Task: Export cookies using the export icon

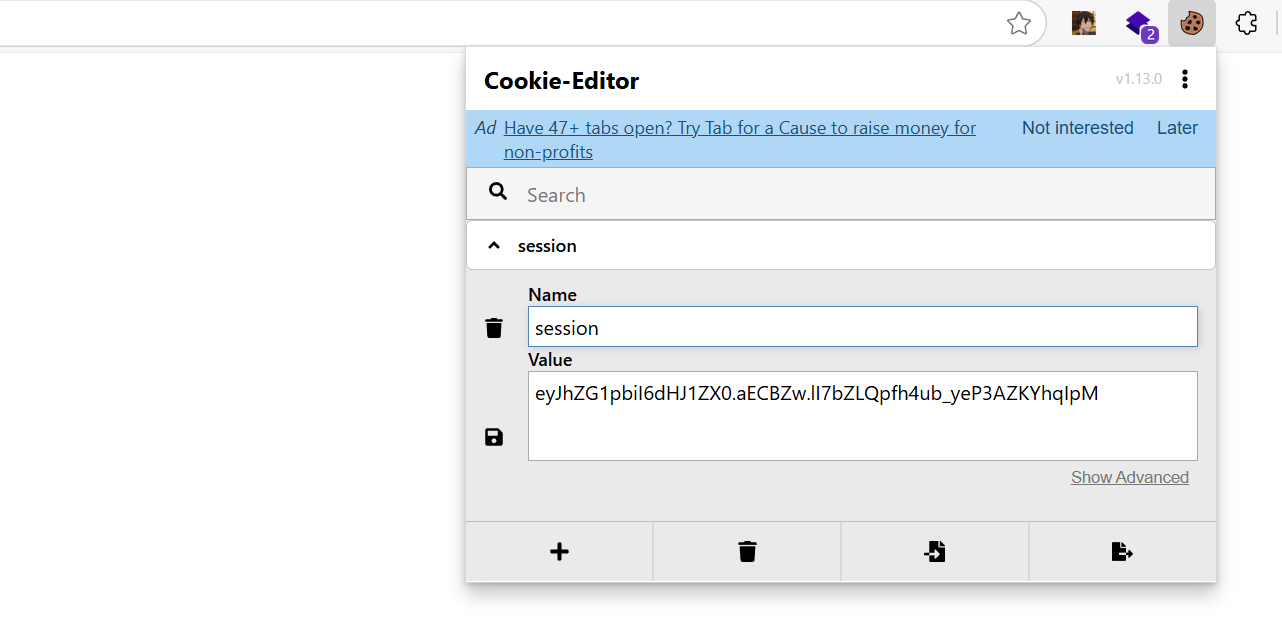Action: click(1122, 551)
